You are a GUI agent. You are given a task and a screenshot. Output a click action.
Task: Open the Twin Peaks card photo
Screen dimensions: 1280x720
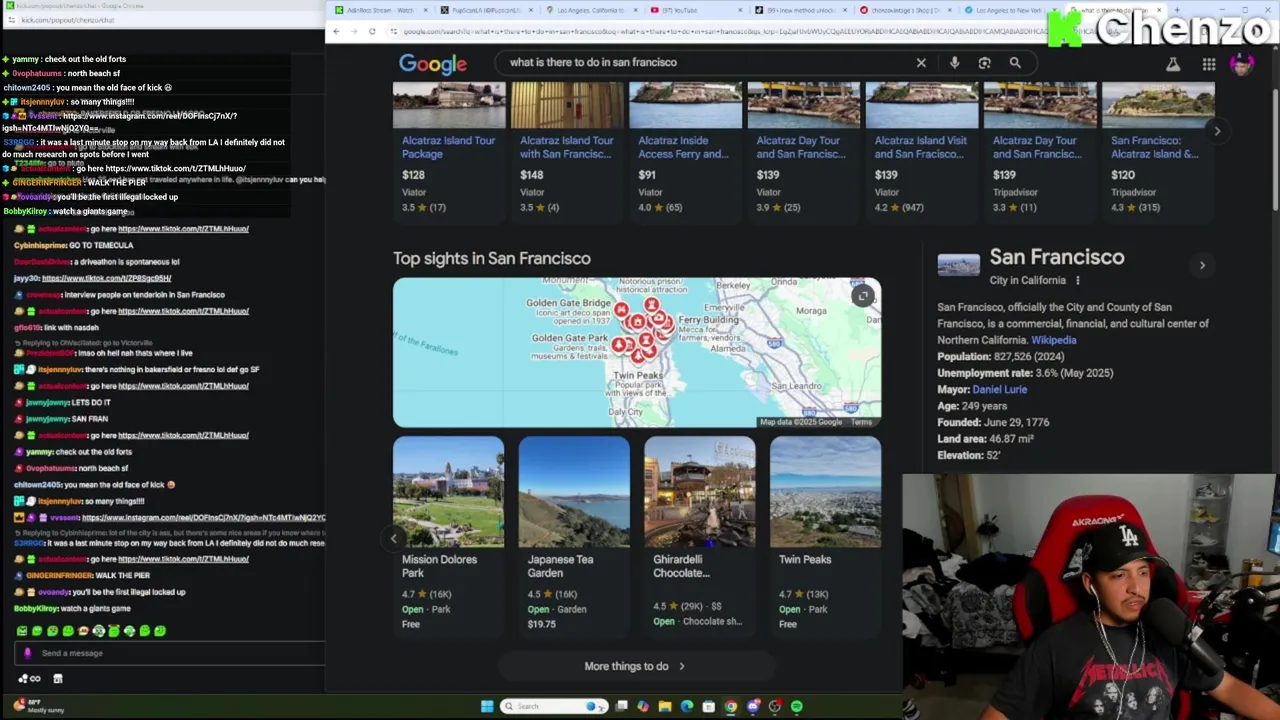pyautogui.click(x=825, y=491)
